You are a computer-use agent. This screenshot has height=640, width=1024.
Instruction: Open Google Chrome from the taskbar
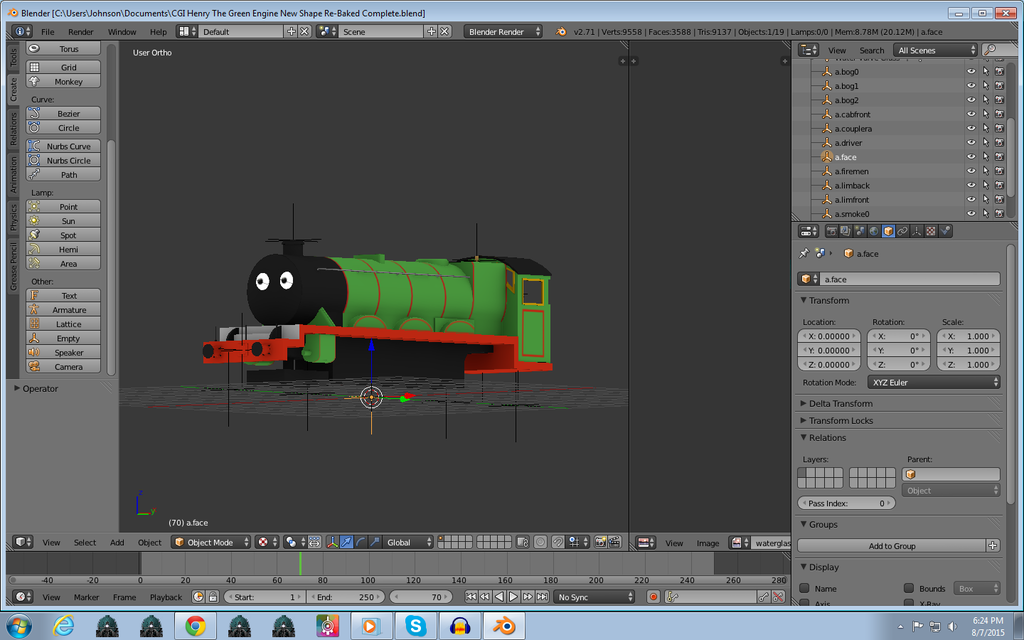point(195,626)
